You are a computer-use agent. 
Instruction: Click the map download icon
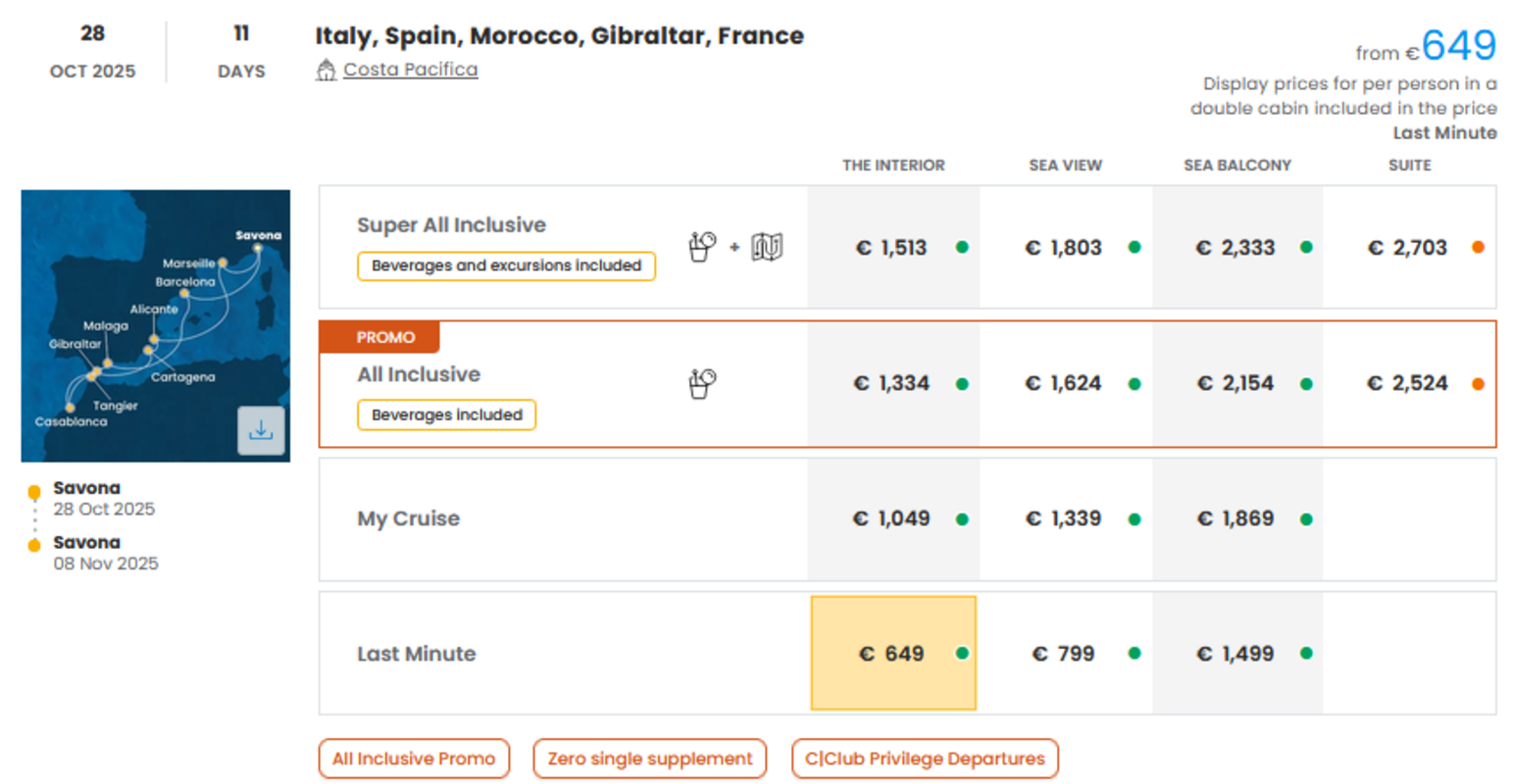[261, 430]
